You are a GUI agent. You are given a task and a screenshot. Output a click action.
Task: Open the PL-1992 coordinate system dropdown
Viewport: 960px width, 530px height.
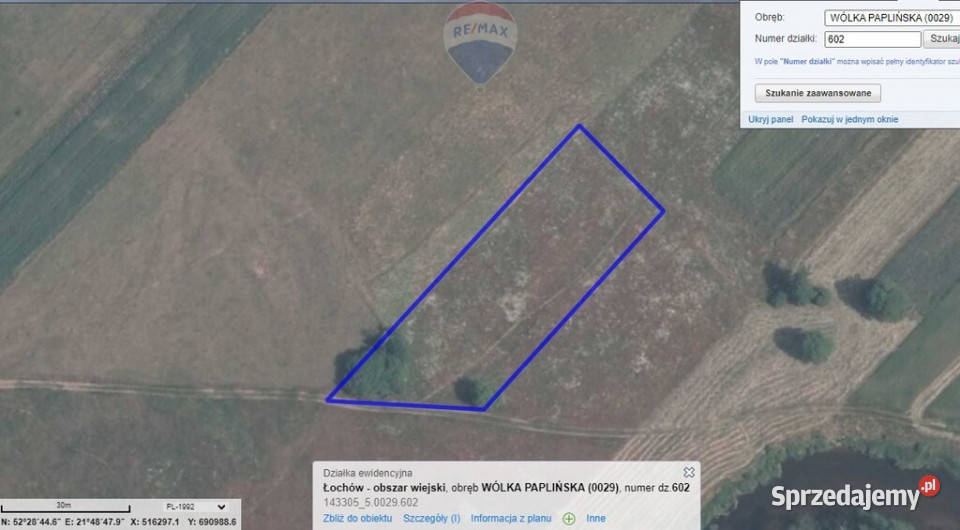pos(195,507)
